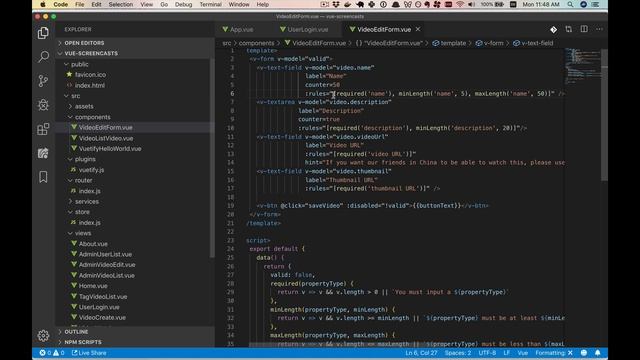Open the editor More Actions ellipsis
The width and height of the screenshot is (640, 360).
point(599,29)
